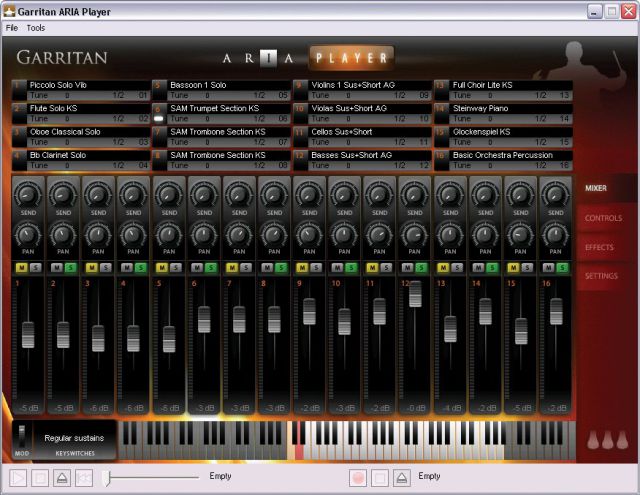Solo mixer channel 16
The image size is (640, 495).
coord(562,268)
